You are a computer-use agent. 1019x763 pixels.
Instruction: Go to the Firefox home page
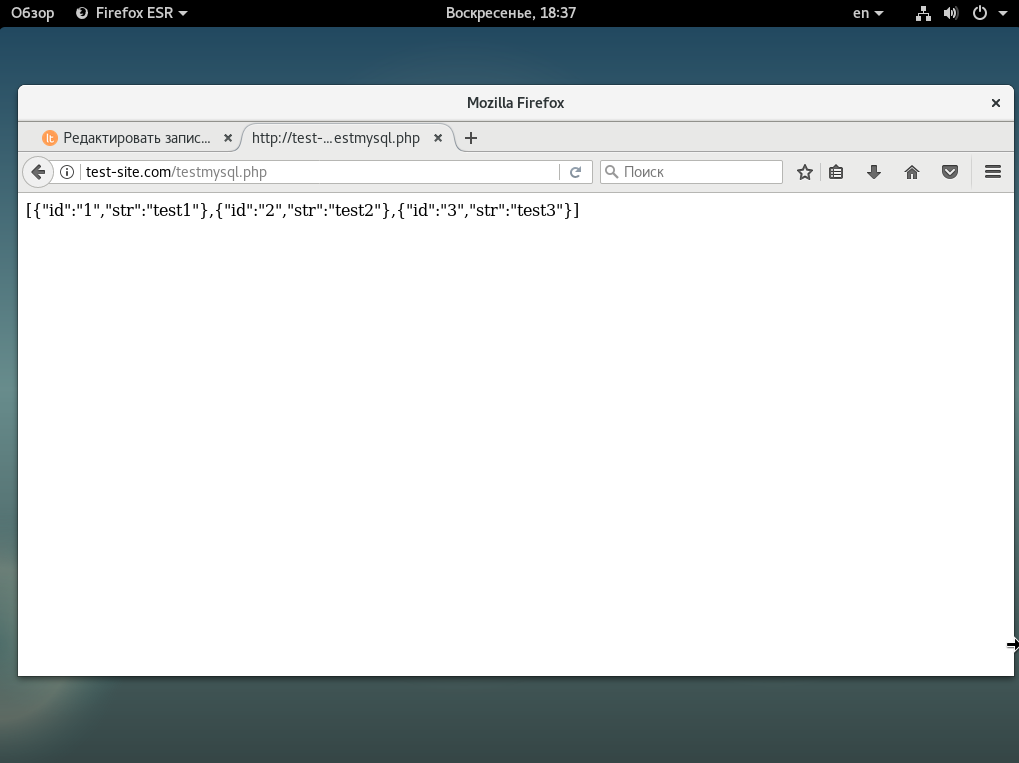click(x=911, y=172)
